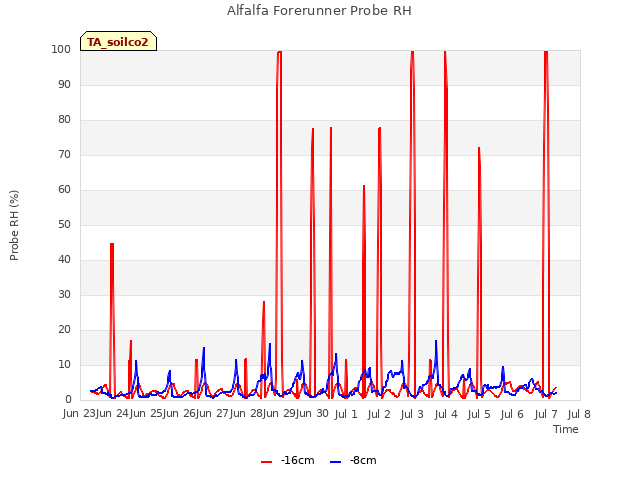This screenshot has width=640, height=480.
Task: Click the Jul 6 x-axis tick label
Action: (x=512, y=414)
